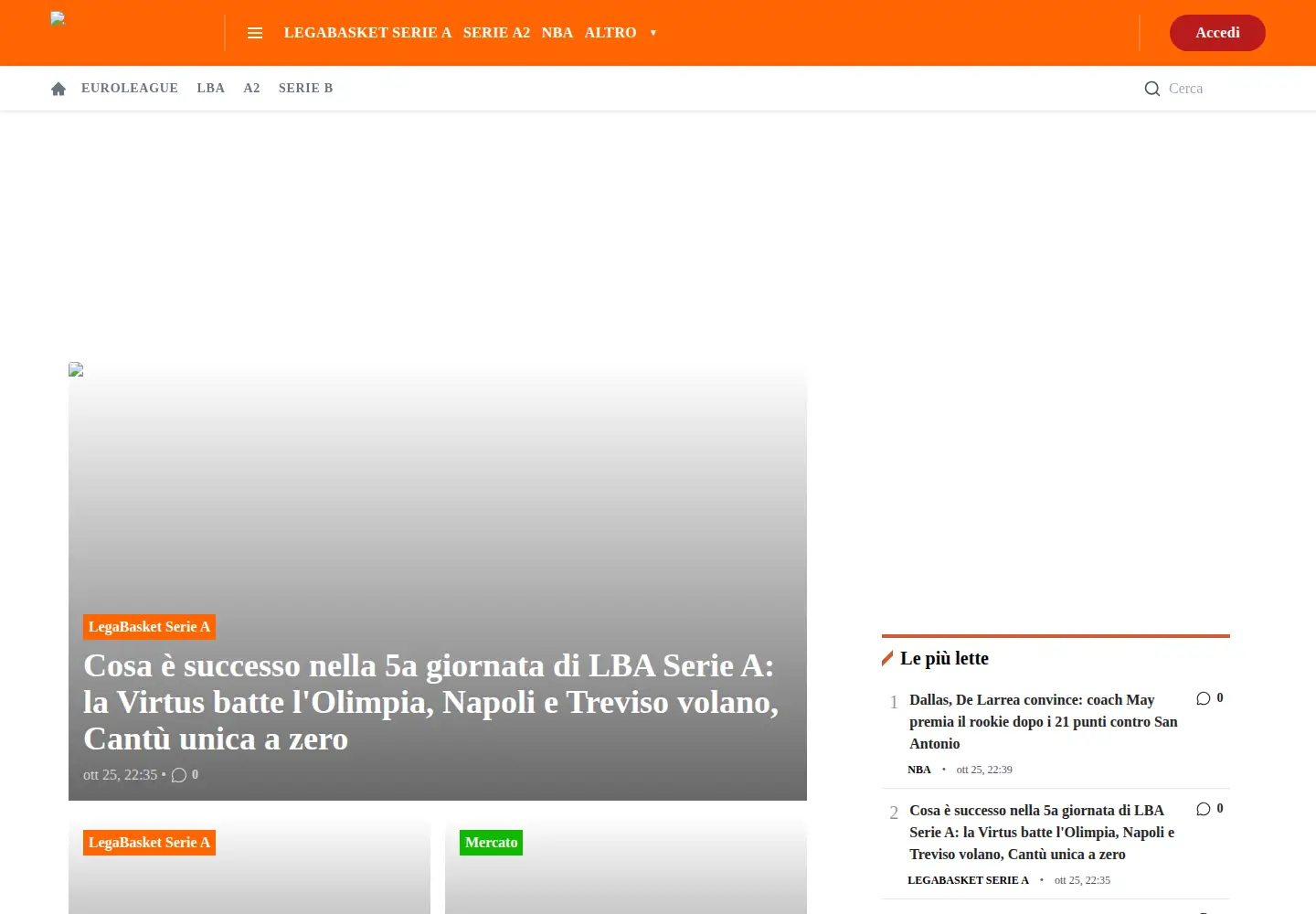Click the green Mercato tag
Screen dimensions: 1316x914
(491, 843)
